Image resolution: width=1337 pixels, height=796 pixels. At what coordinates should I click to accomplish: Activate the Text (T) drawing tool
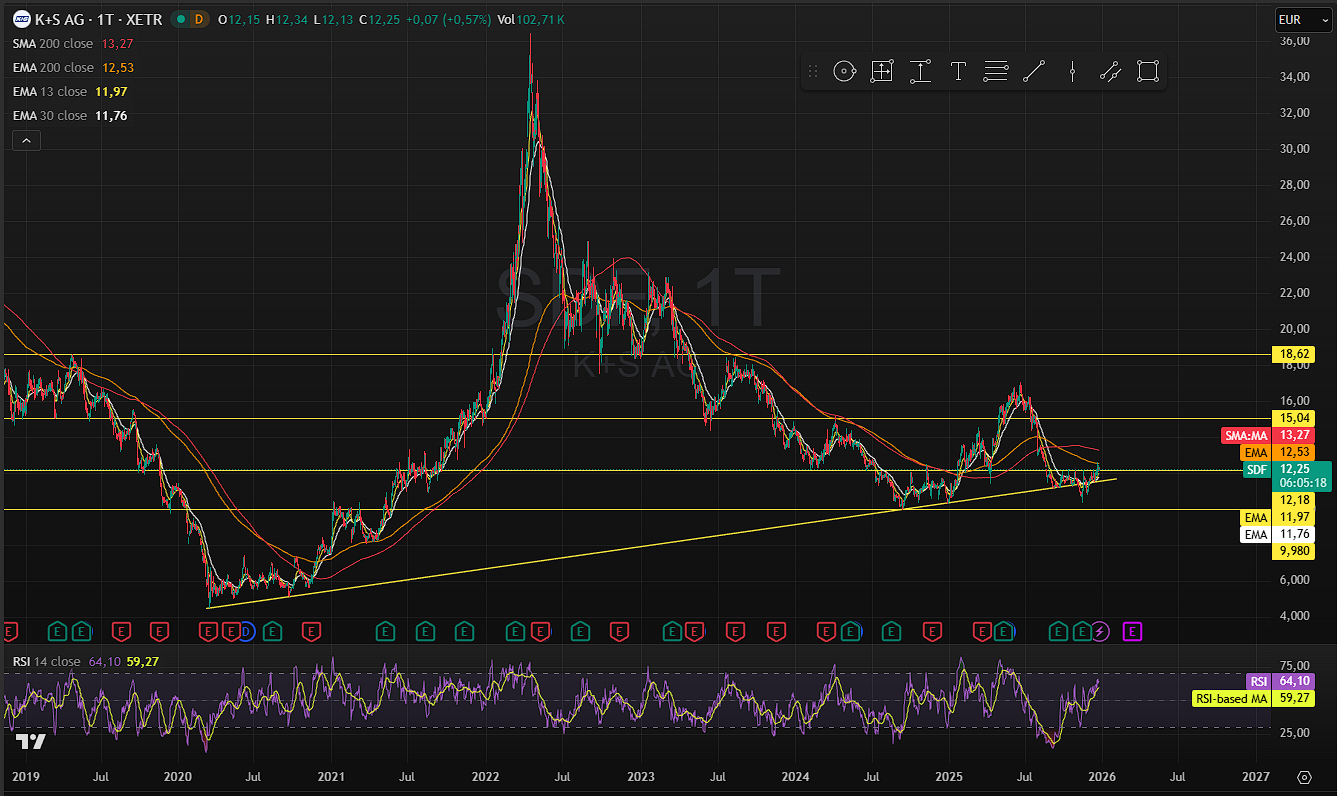click(x=958, y=71)
